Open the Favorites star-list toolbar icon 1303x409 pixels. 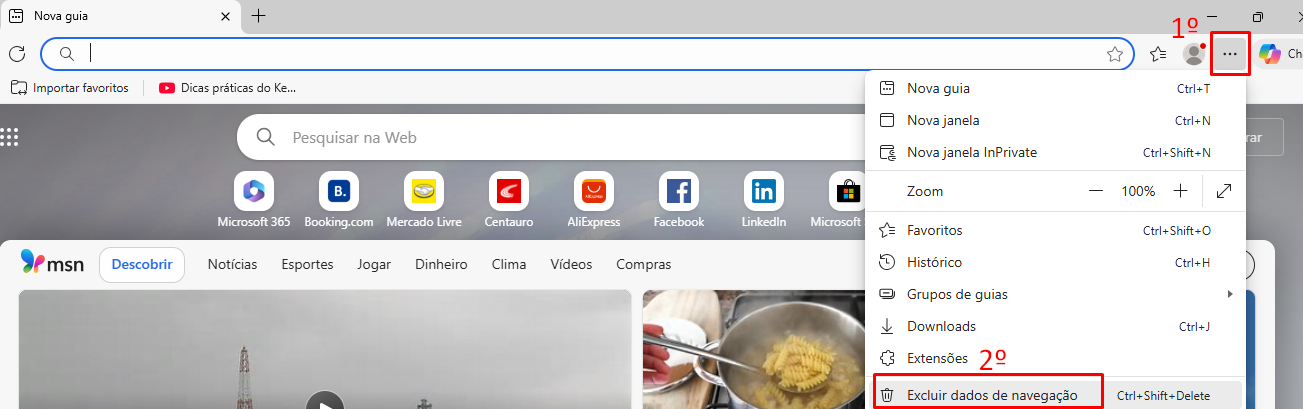point(1158,54)
